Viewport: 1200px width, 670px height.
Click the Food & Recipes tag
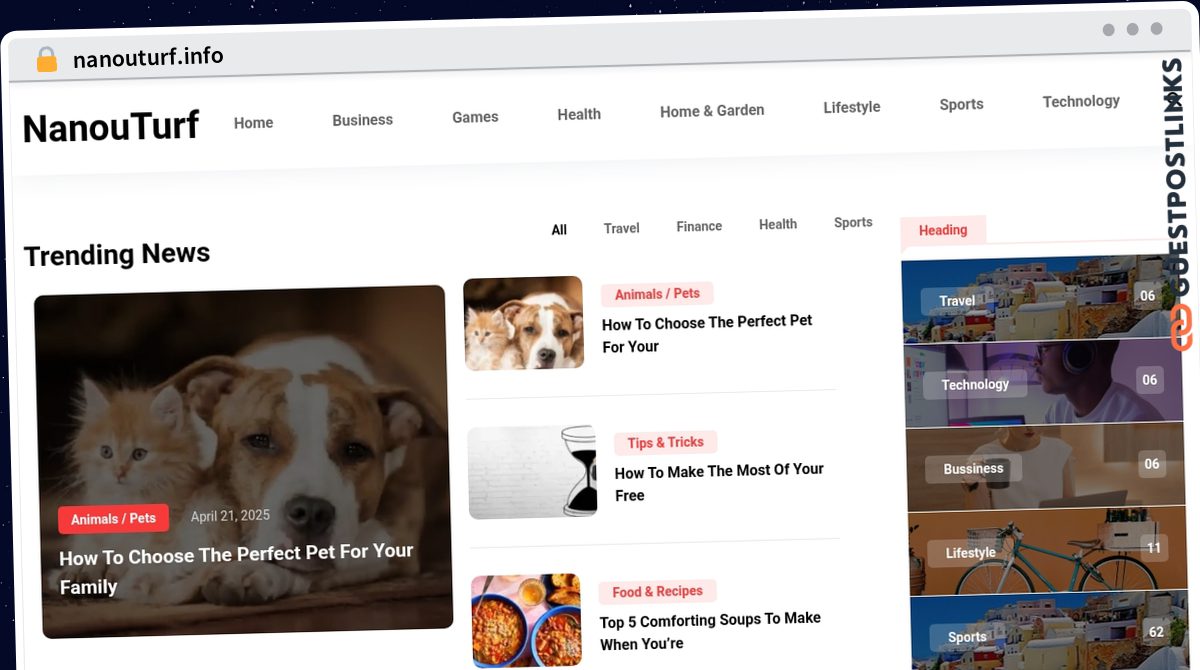[658, 592]
